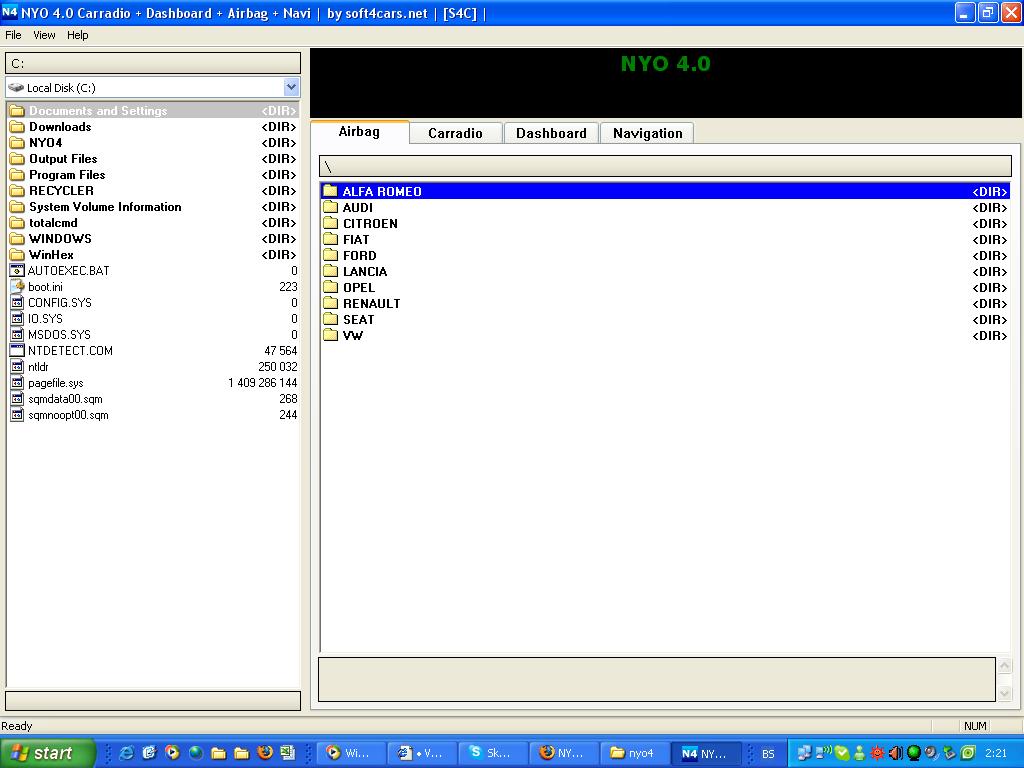Image resolution: width=1024 pixels, height=768 pixels.
Task: Select the pagefile.sys file icon
Action: click(17, 383)
